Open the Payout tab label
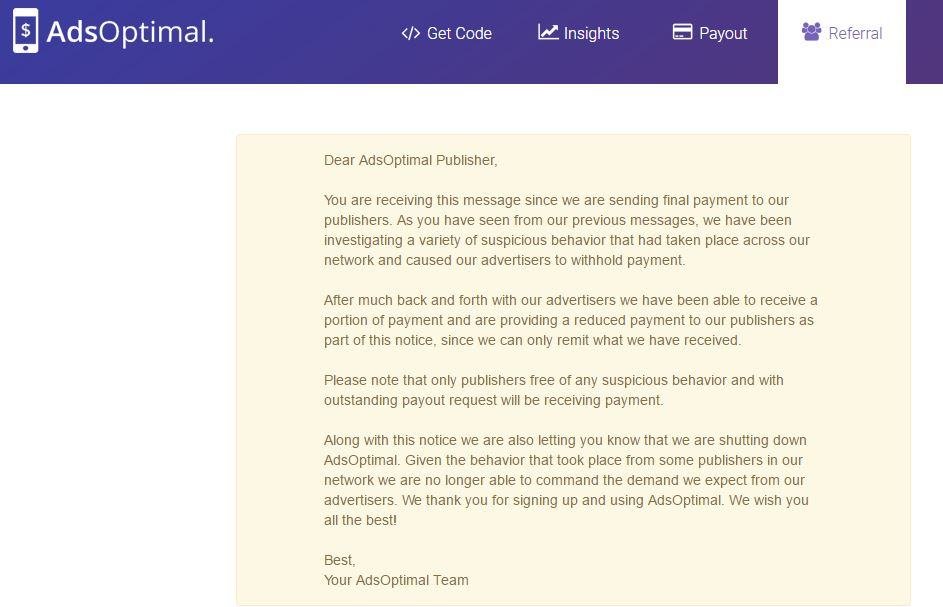943x607 pixels. [x=723, y=33]
